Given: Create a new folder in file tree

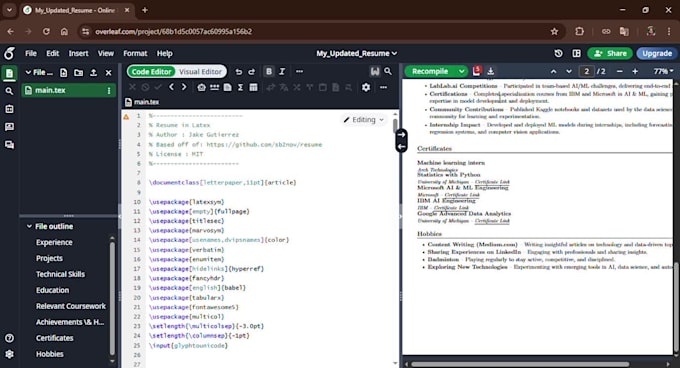Looking at the screenshot, I should 78,72.
